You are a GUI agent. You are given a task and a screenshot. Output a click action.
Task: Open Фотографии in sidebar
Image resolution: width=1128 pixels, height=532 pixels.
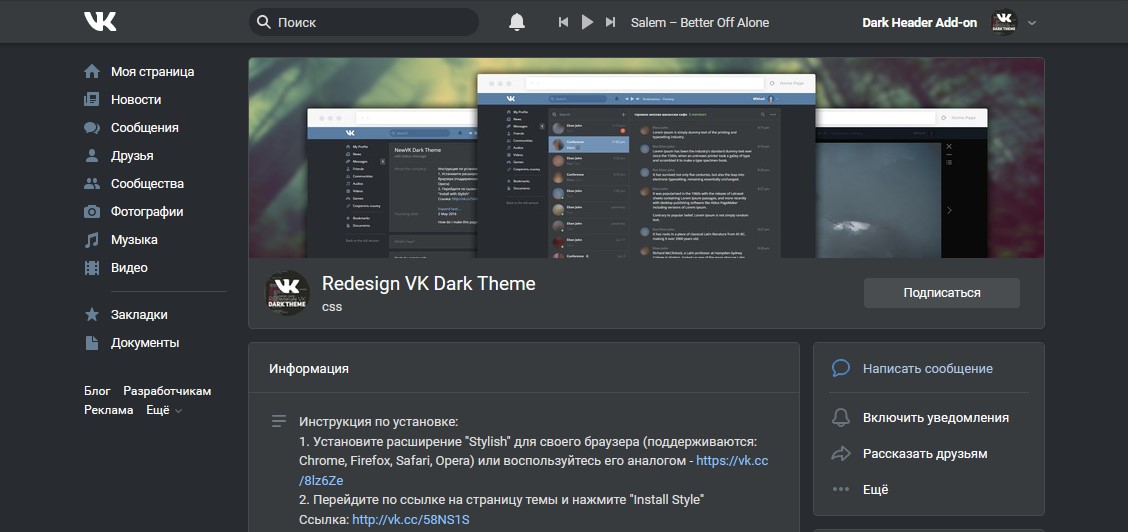coord(147,212)
